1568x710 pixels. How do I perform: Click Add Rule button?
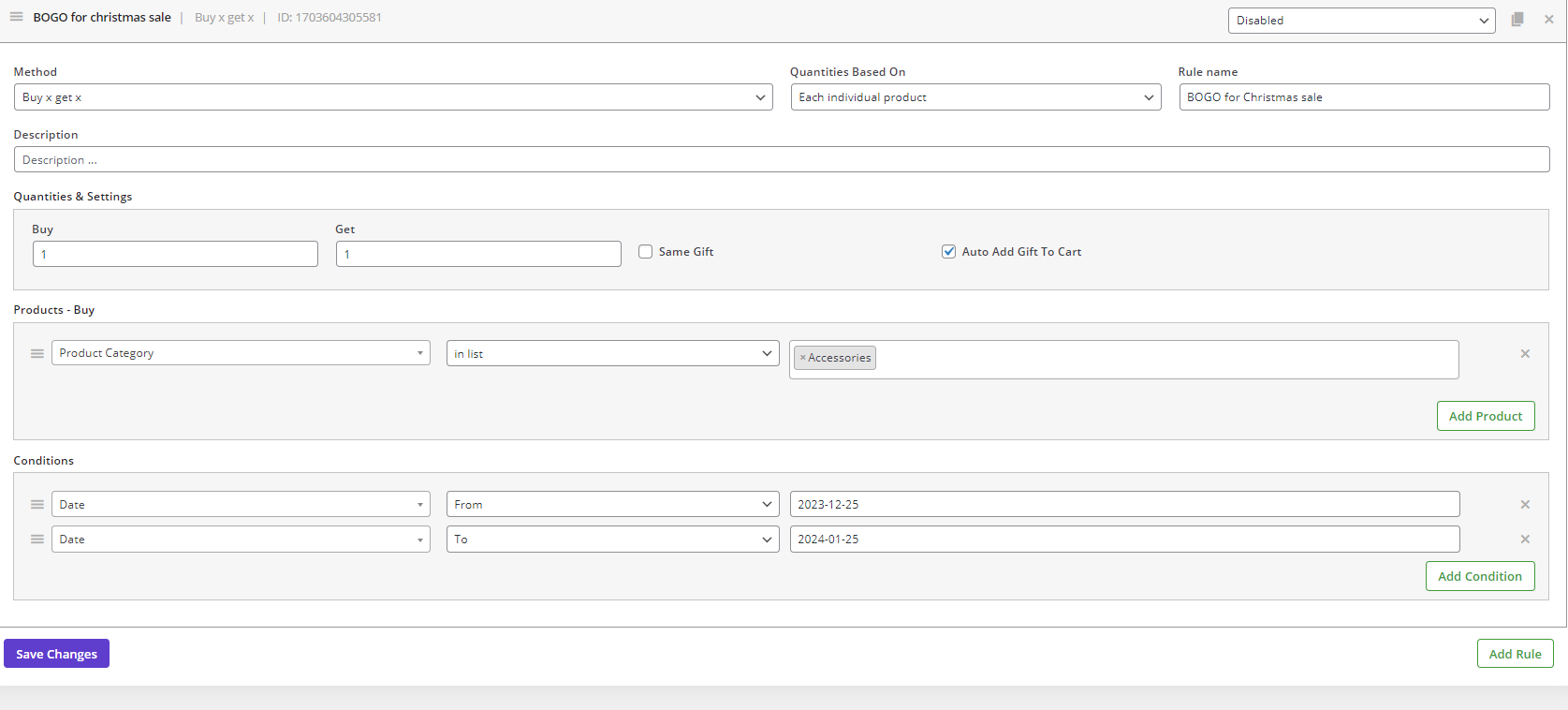click(1516, 654)
